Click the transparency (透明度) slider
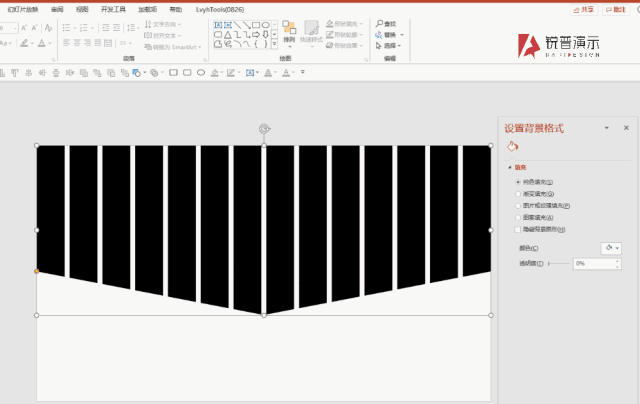 (x=559, y=264)
